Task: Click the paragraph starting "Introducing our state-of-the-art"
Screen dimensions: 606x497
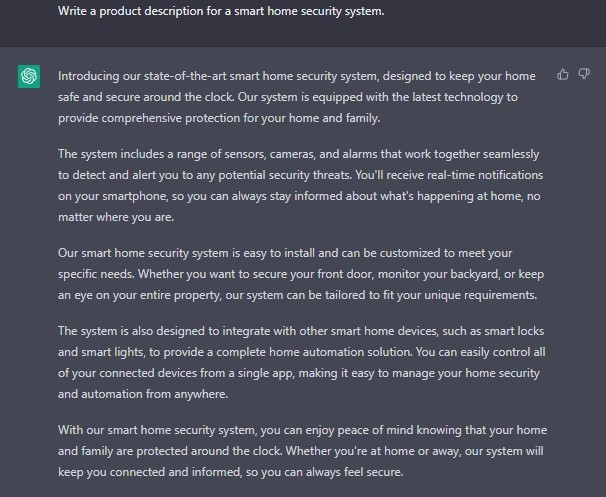Action: click(x=297, y=97)
